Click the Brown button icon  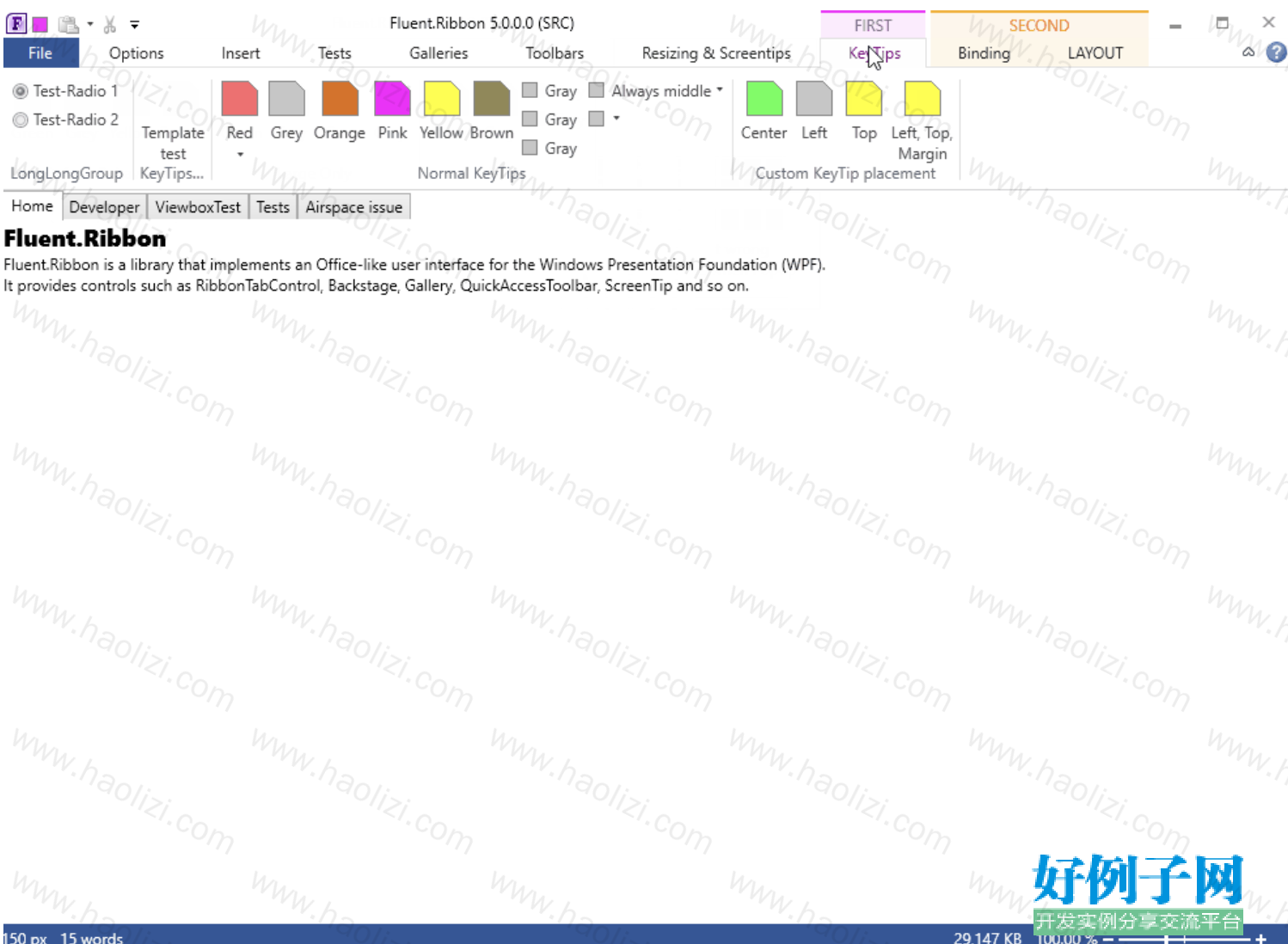(492, 99)
